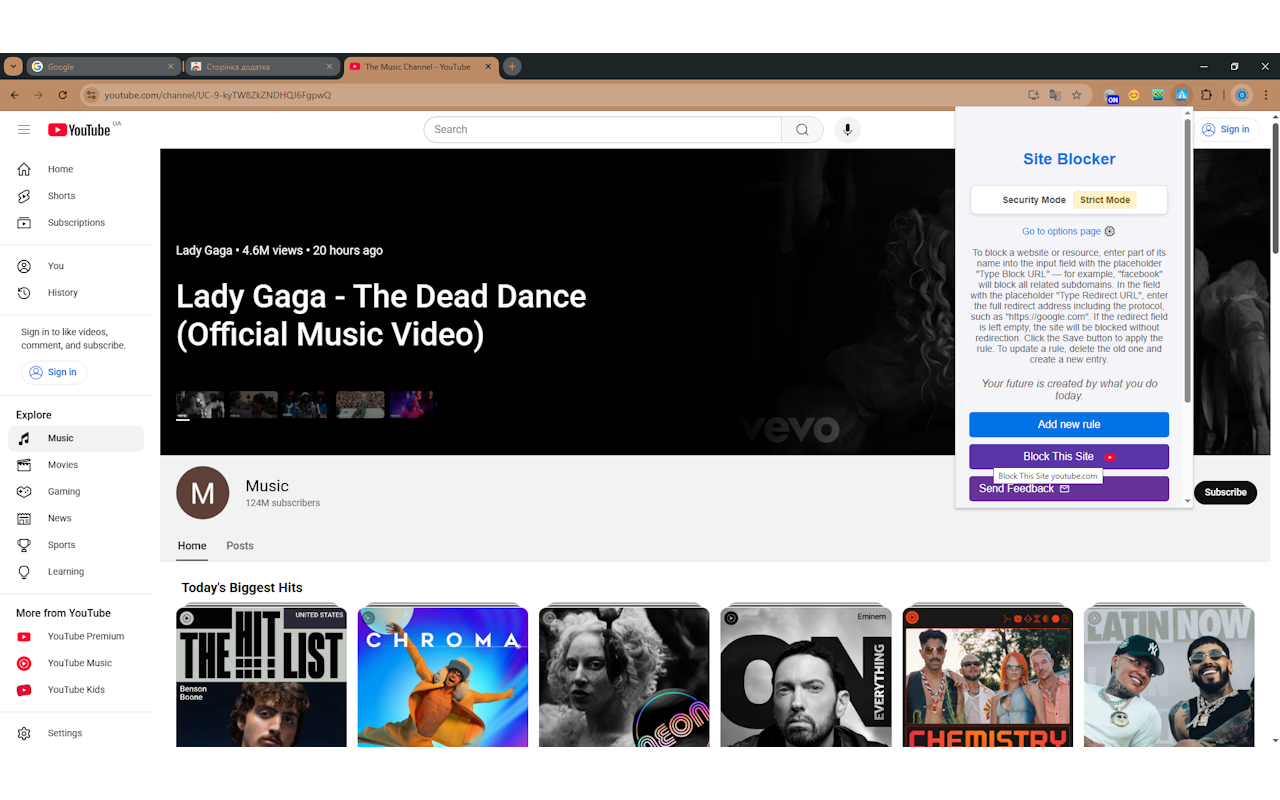Open a new browser tab
1280x800 pixels.
pyautogui.click(x=512, y=67)
